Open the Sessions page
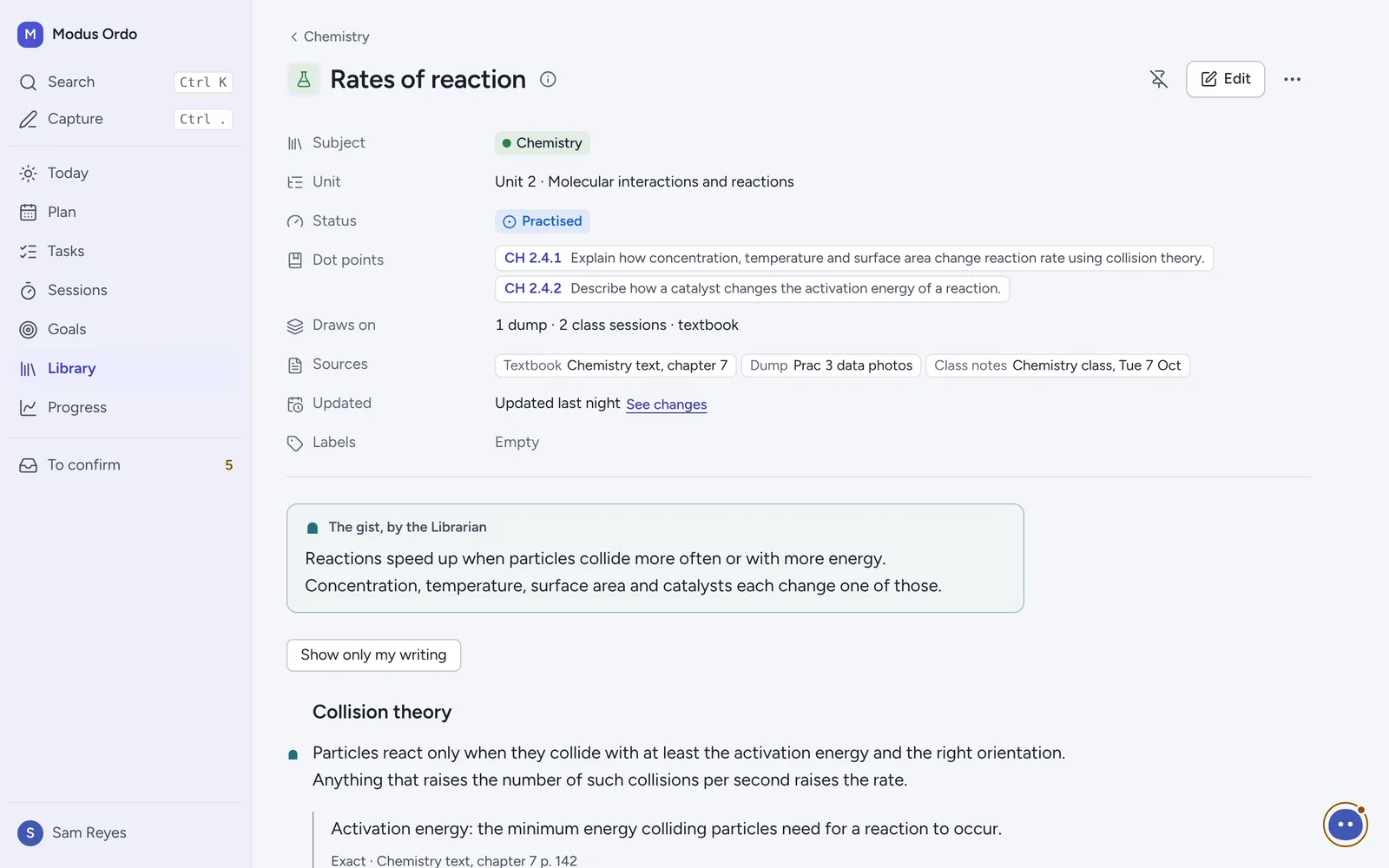This screenshot has width=1389, height=868. pos(126,290)
